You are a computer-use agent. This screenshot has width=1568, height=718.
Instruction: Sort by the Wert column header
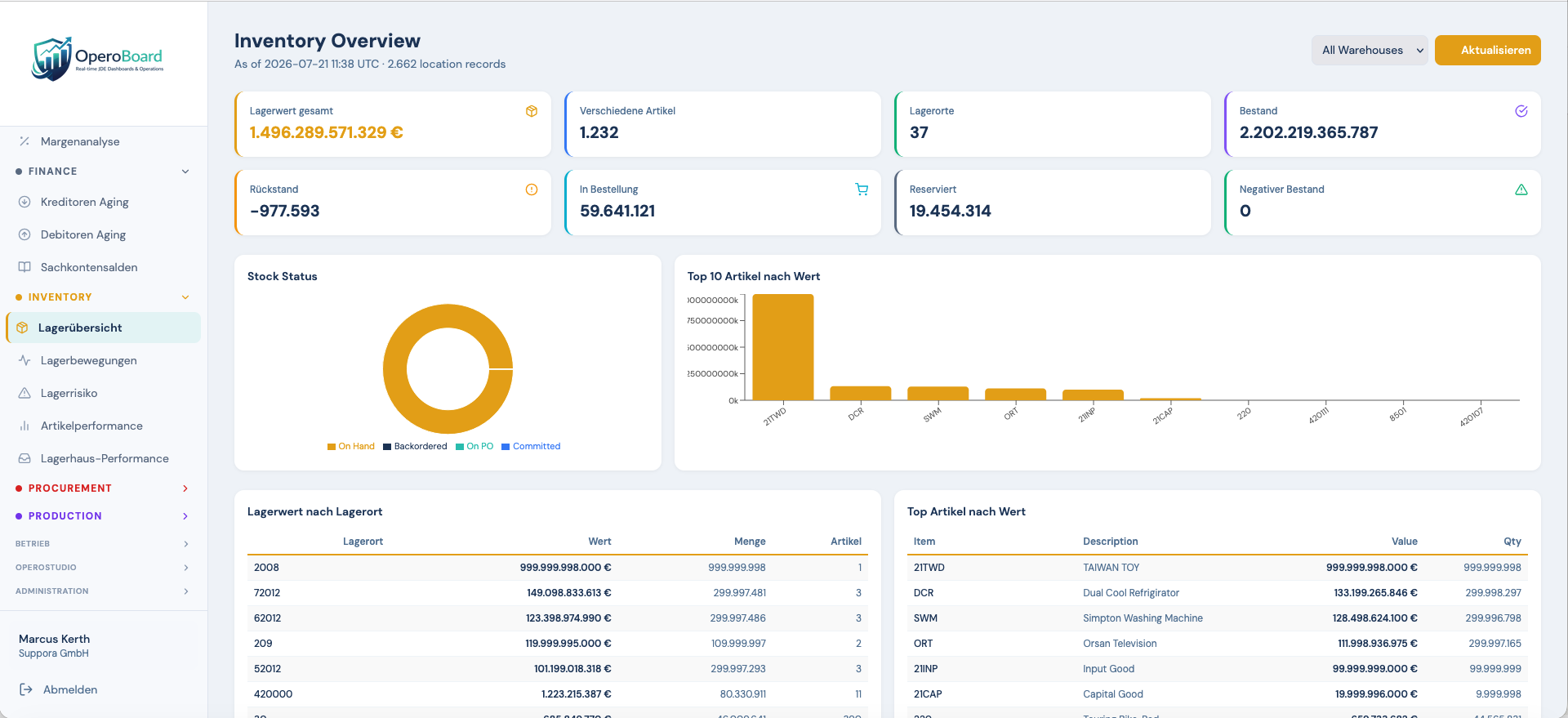(x=599, y=542)
